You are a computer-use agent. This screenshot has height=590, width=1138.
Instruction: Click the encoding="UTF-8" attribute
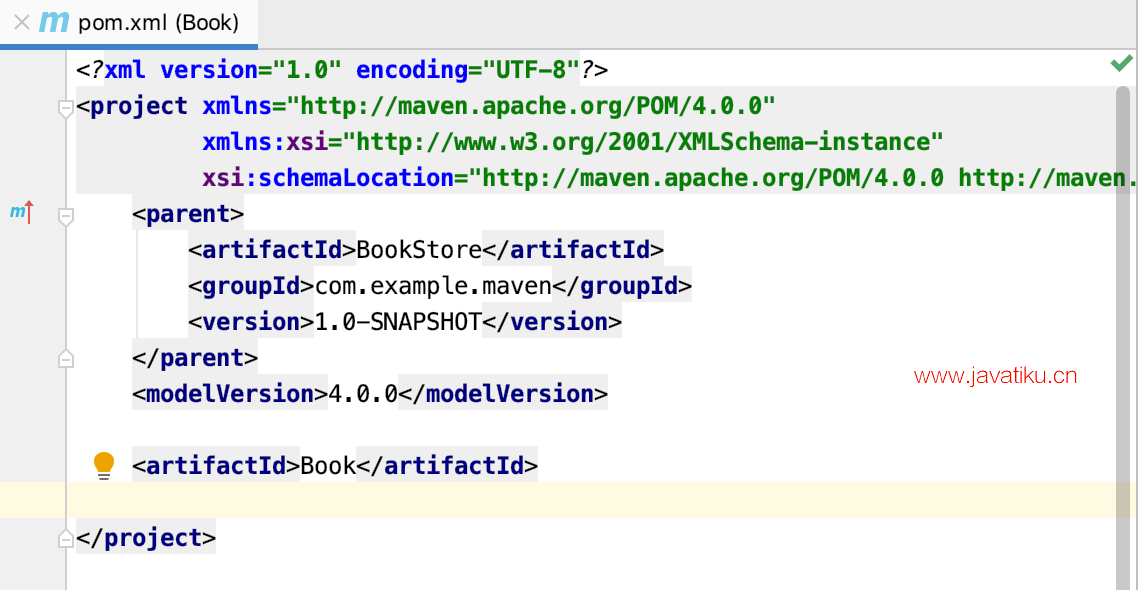click(467, 70)
